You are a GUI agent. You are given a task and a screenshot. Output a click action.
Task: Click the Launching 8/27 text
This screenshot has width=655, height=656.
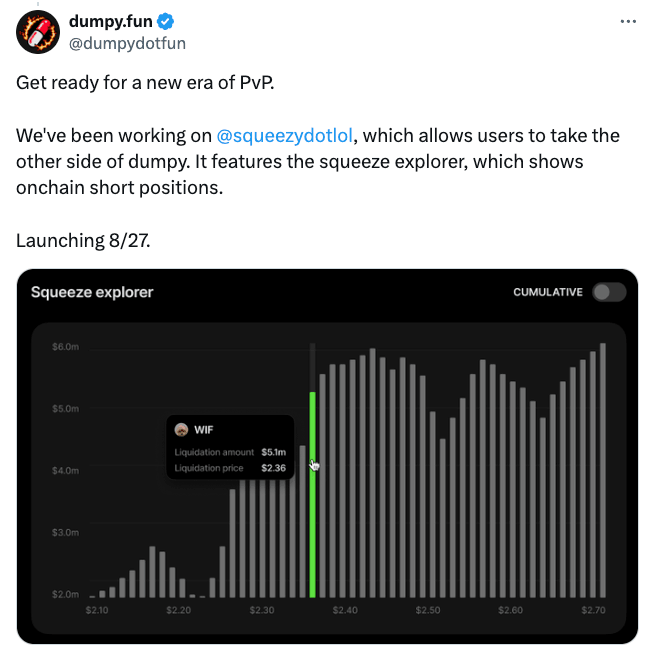click(x=83, y=240)
